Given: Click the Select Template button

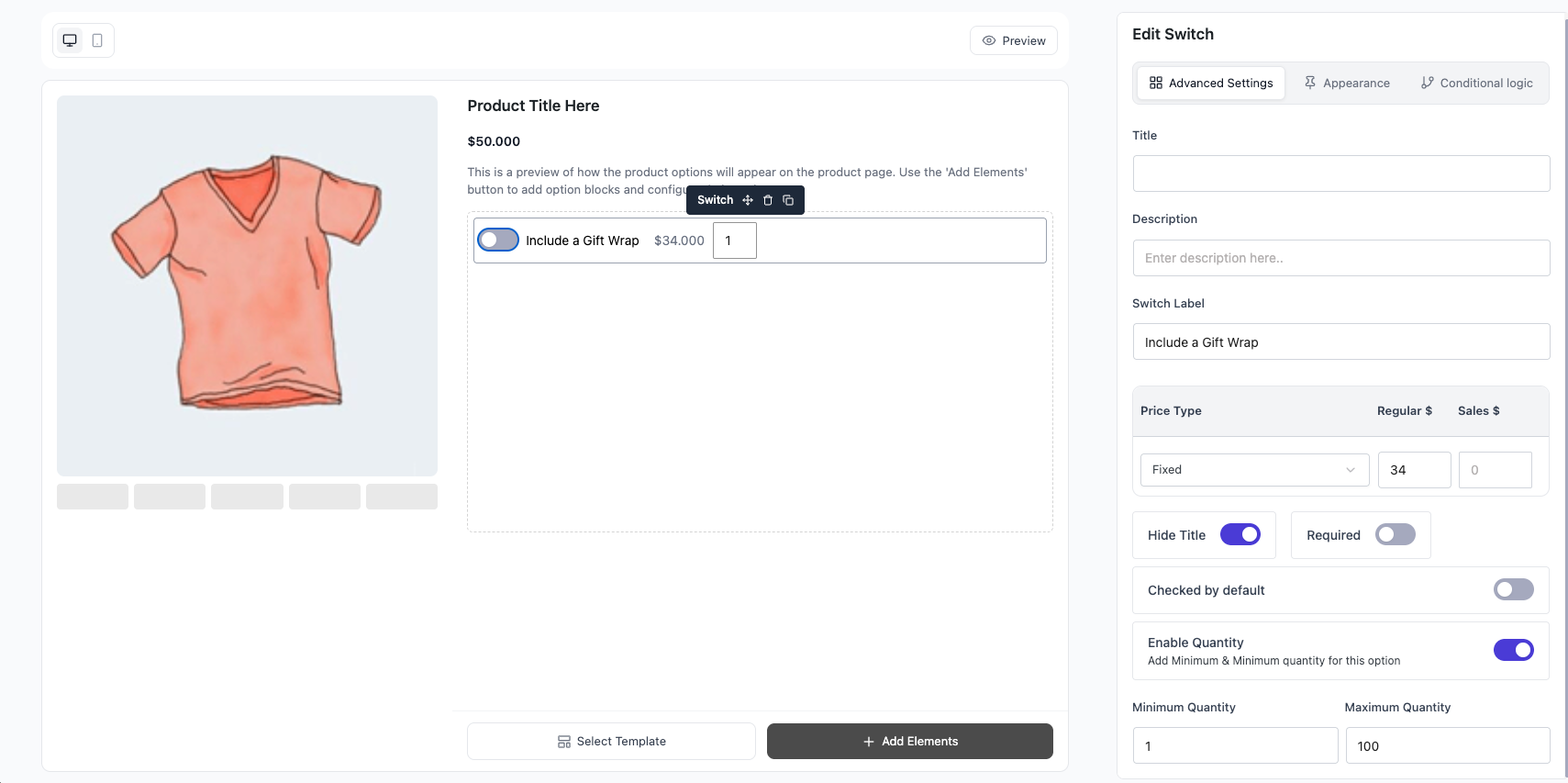Looking at the screenshot, I should point(611,741).
